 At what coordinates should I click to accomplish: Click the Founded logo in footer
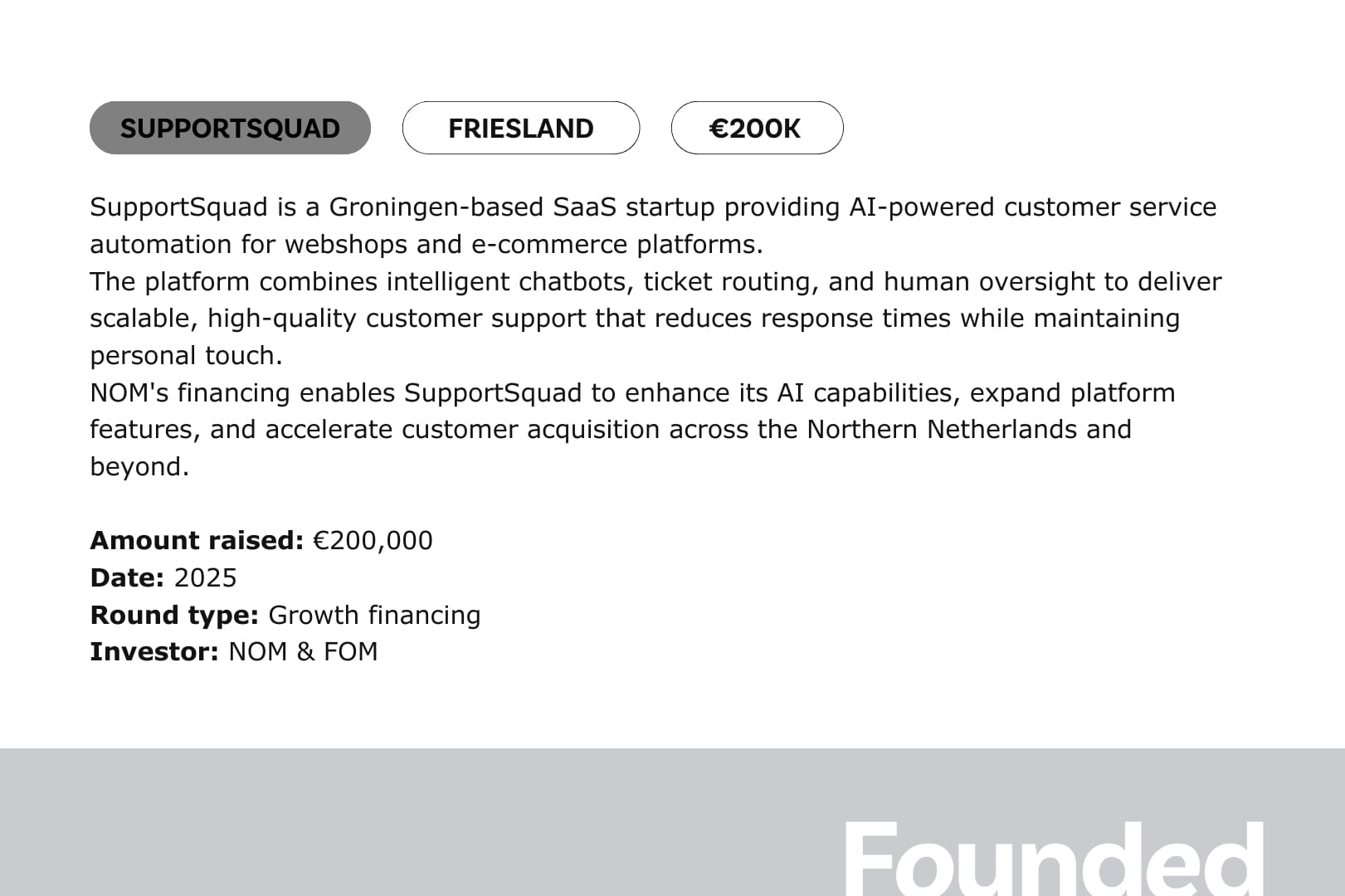click(1054, 858)
